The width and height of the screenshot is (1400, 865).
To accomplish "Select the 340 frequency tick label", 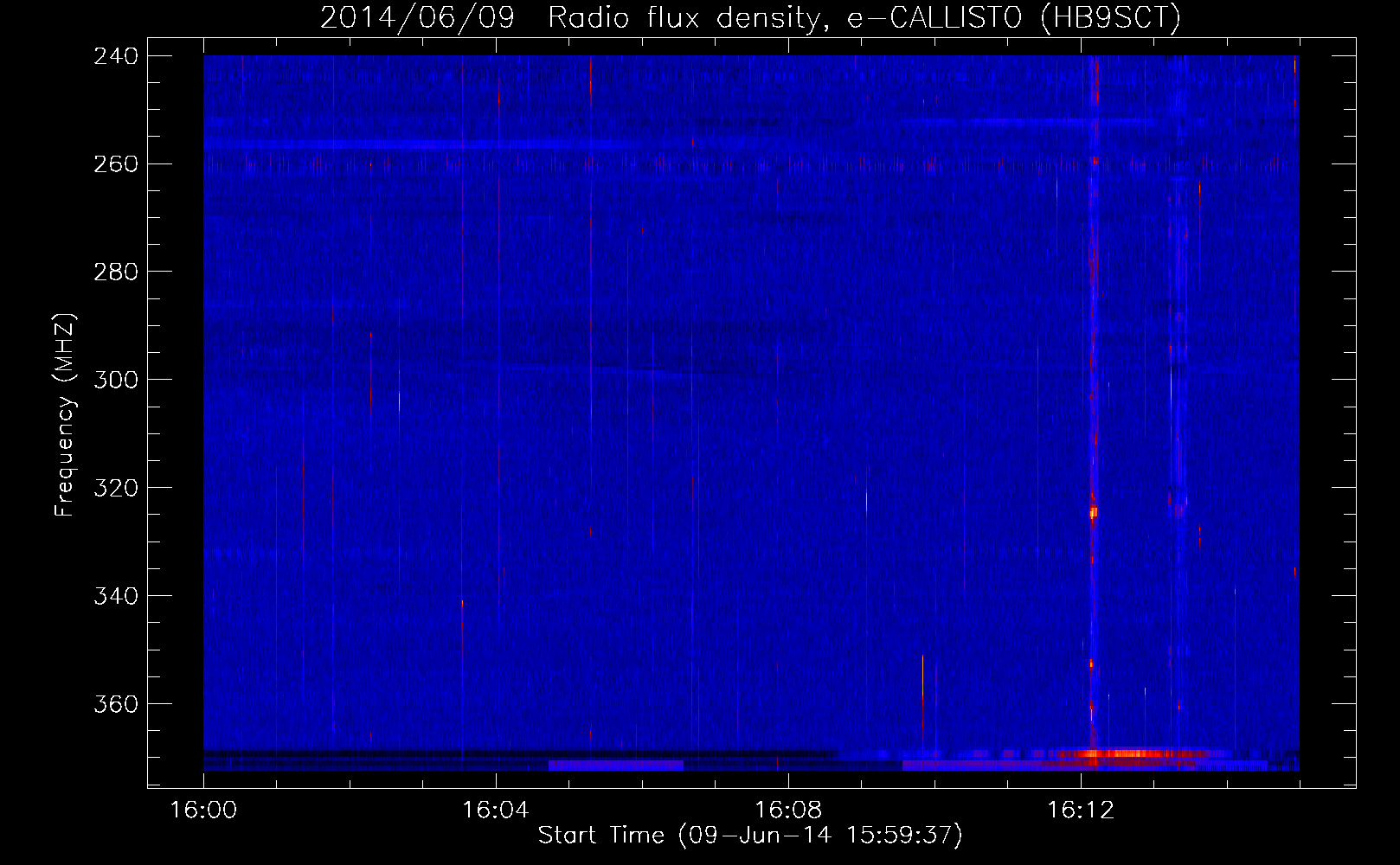I will coord(116,596).
